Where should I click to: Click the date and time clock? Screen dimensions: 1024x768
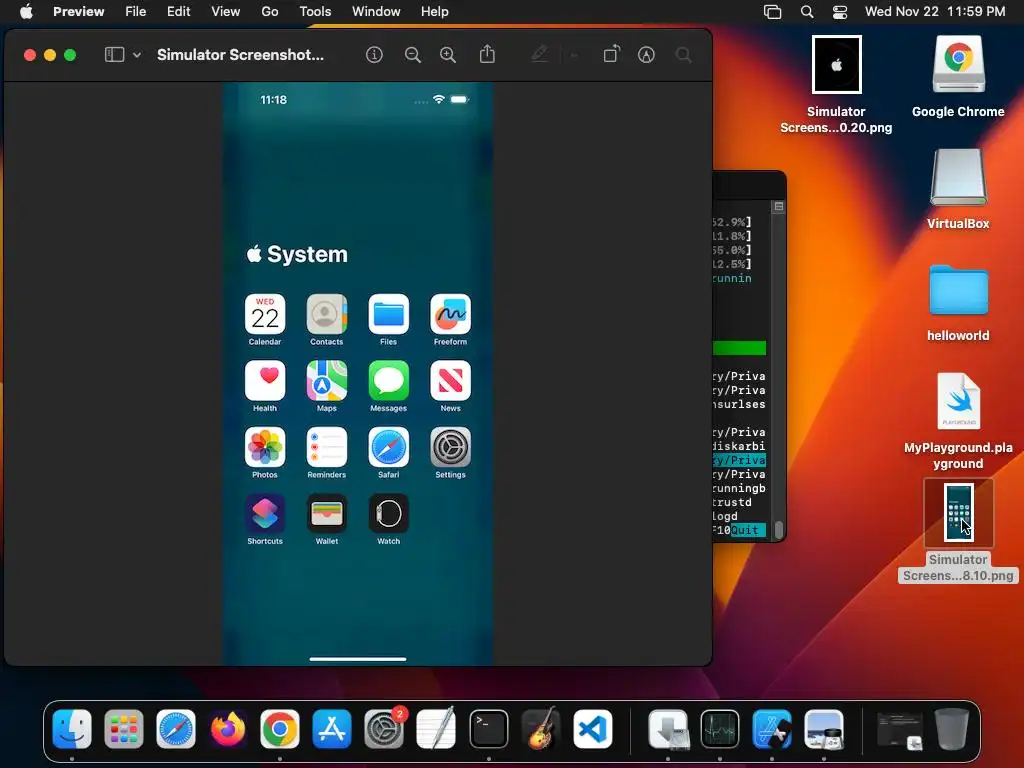(935, 11)
